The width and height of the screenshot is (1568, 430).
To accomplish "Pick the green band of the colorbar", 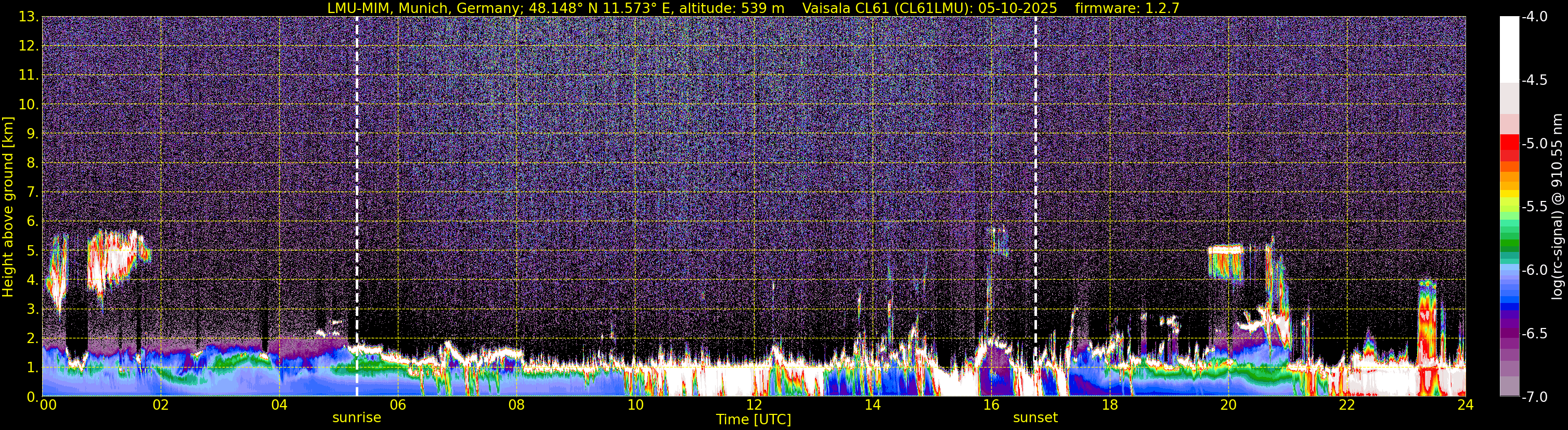I will tap(1509, 244).
